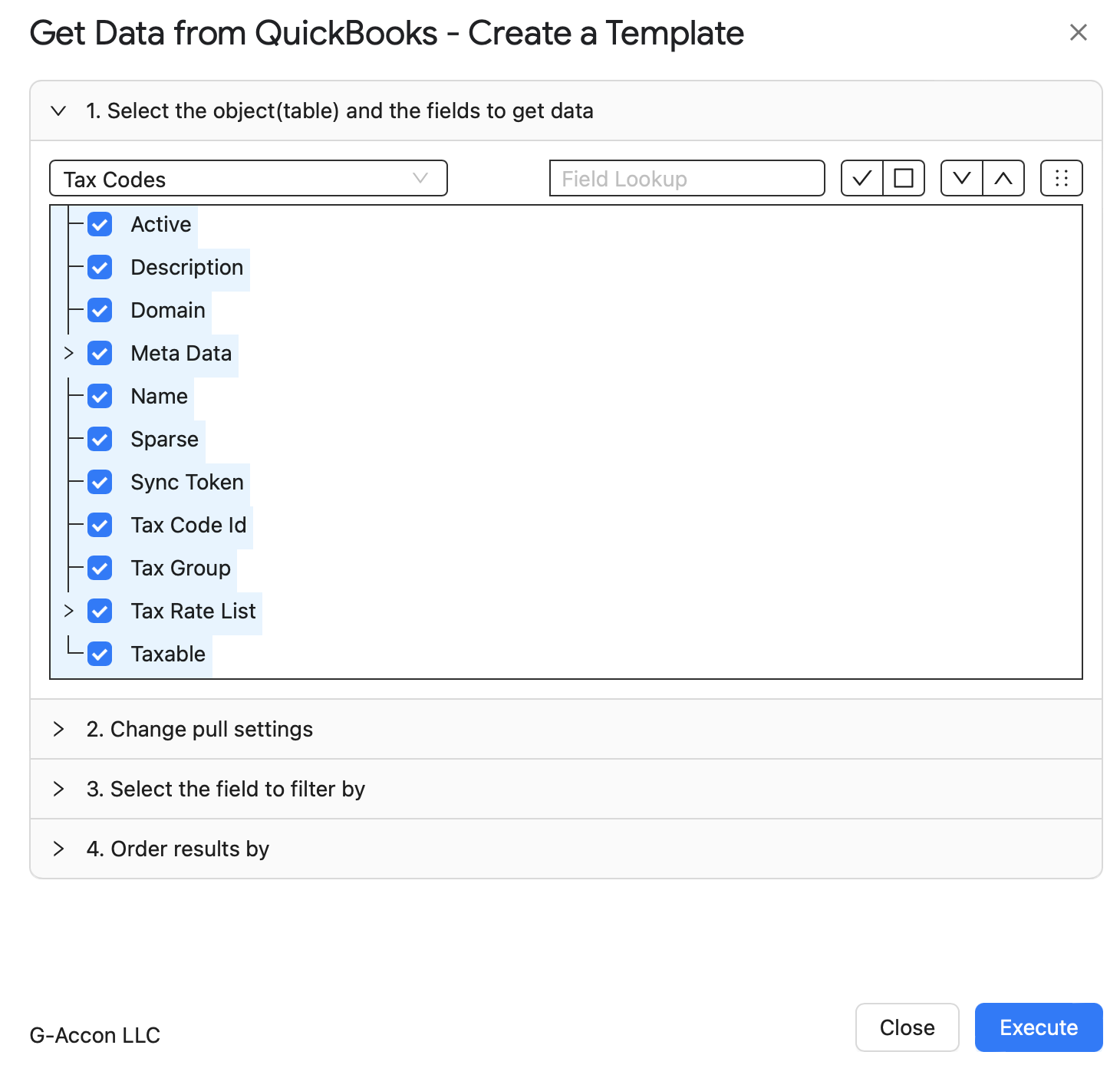Viewport: 1120px width, 1065px height.
Task: Uncheck the Taxable field checkbox
Action: [100, 654]
